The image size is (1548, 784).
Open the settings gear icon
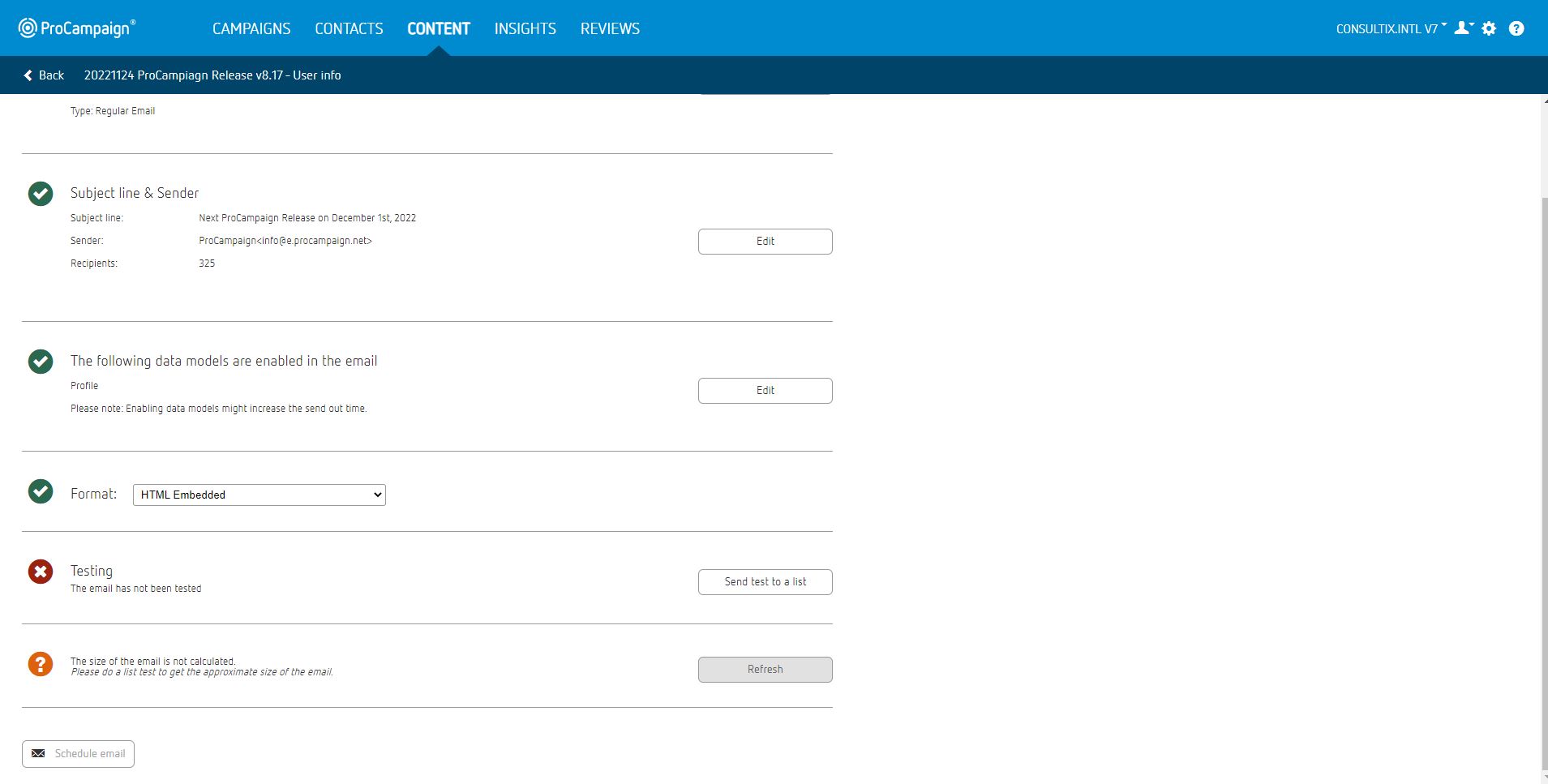1489,28
